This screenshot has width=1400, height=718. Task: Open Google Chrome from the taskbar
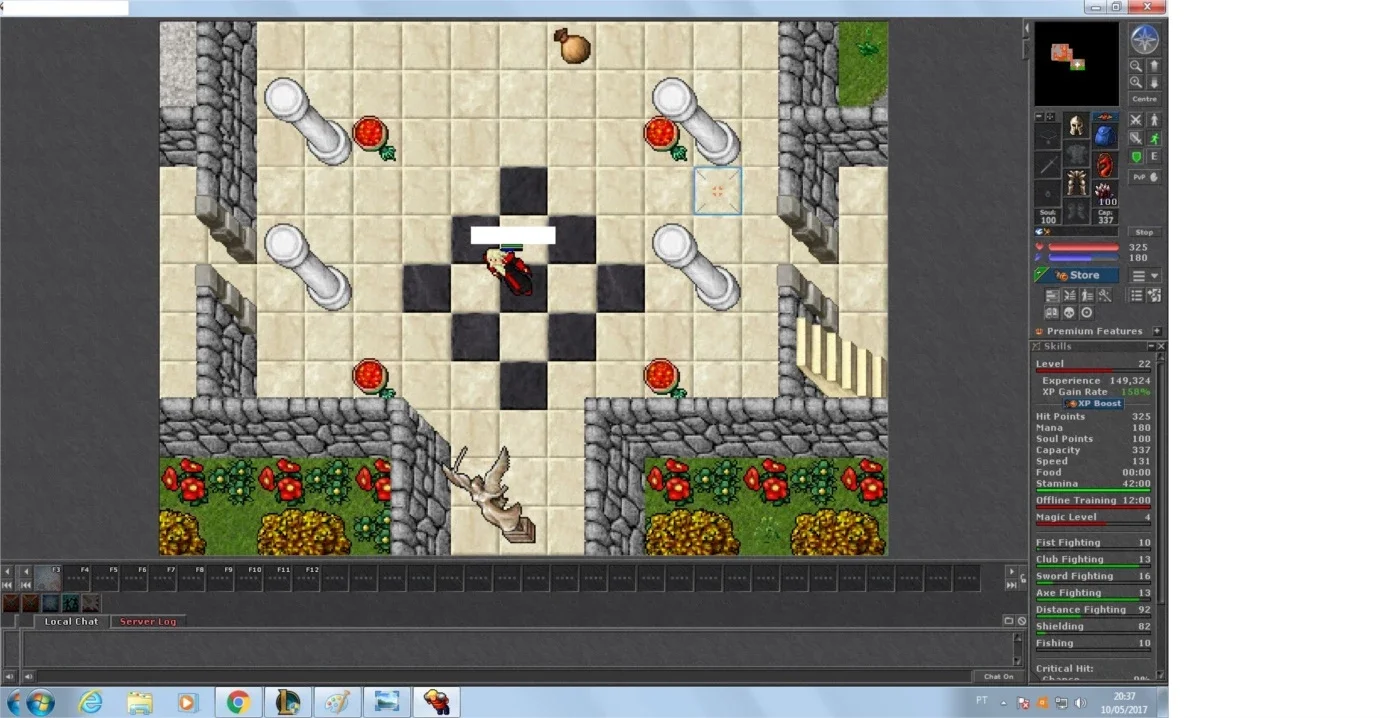point(237,702)
